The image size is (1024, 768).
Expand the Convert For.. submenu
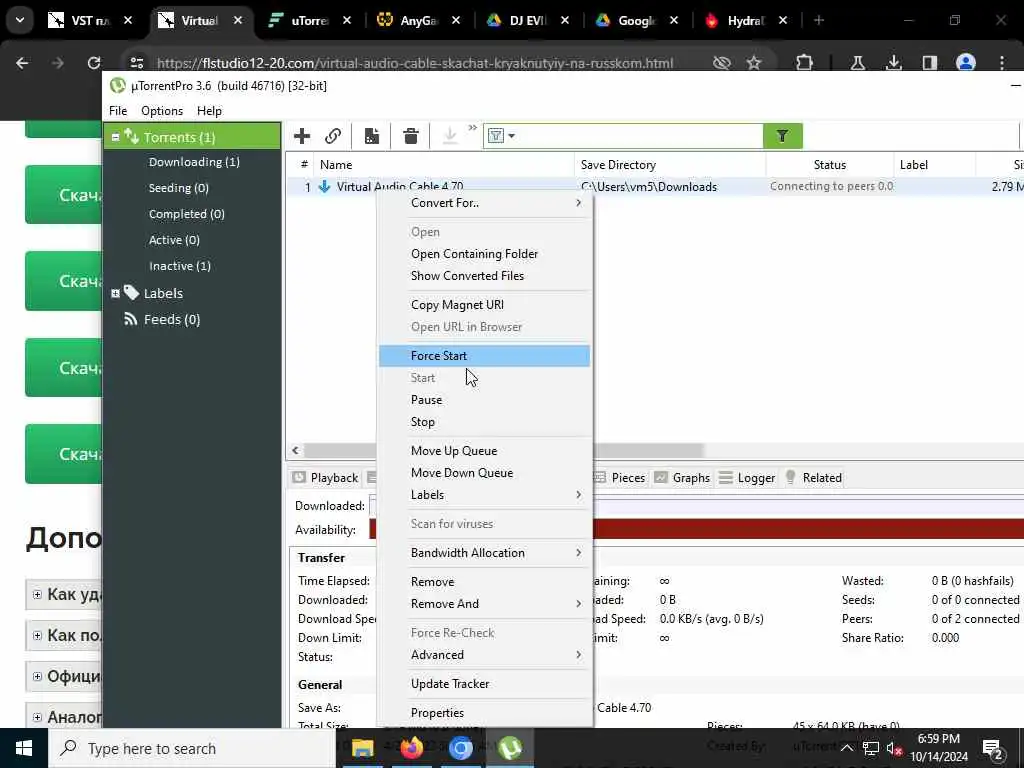484,203
